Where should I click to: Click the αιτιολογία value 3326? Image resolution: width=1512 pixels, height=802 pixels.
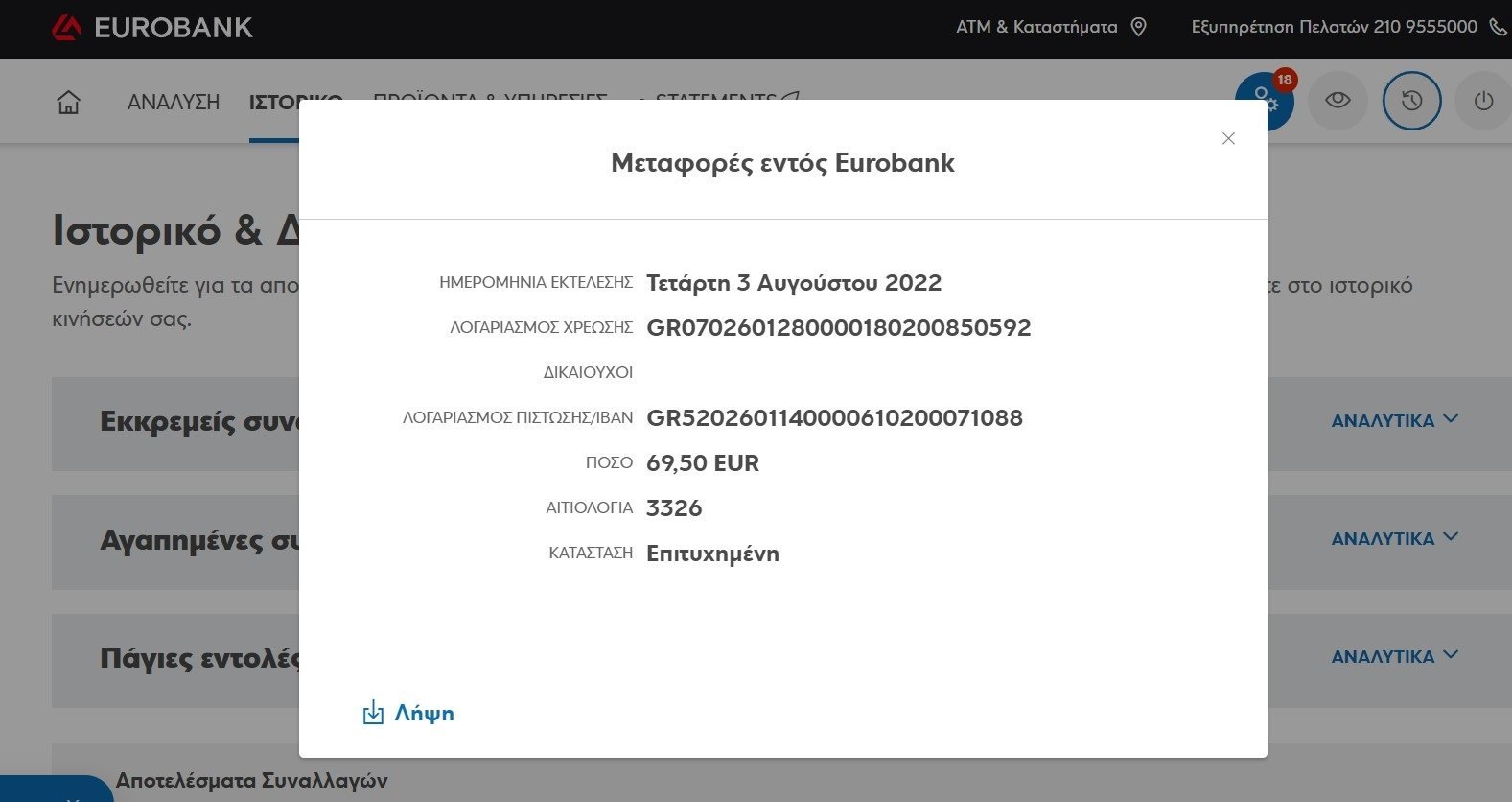tap(674, 508)
